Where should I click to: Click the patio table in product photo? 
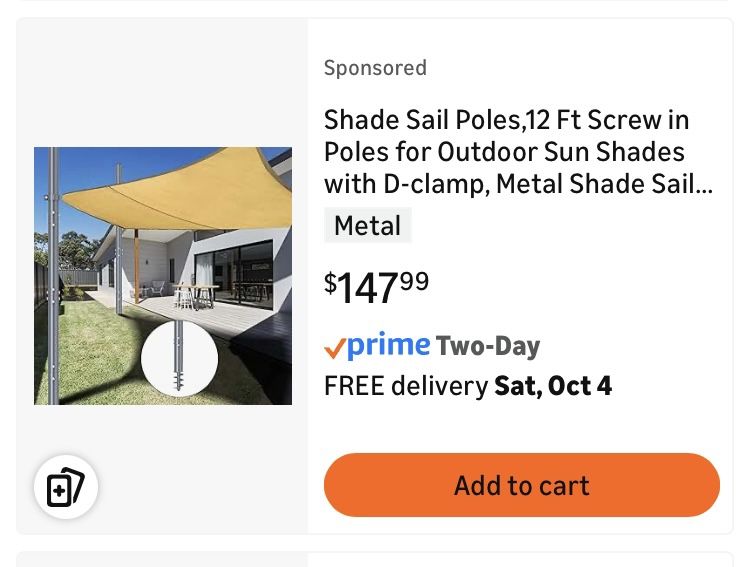pos(196,292)
